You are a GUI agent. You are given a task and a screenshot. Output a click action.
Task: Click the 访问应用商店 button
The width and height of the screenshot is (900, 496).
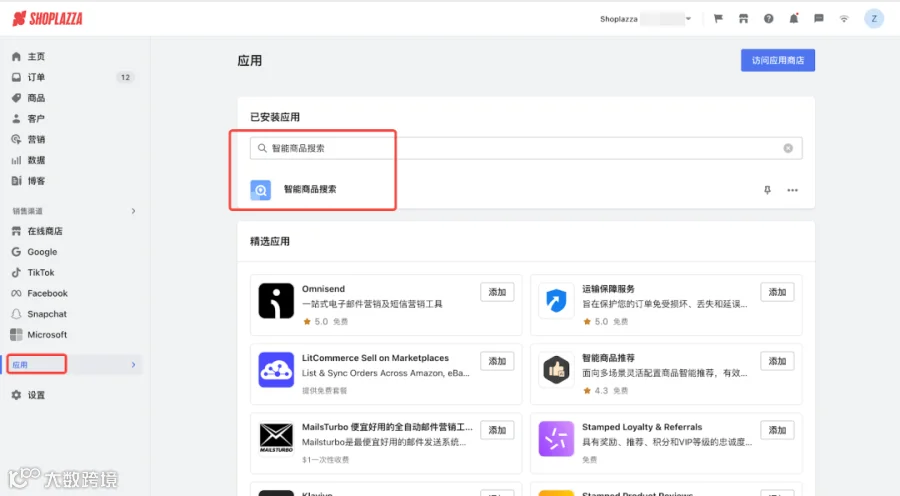pyautogui.click(x=778, y=60)
